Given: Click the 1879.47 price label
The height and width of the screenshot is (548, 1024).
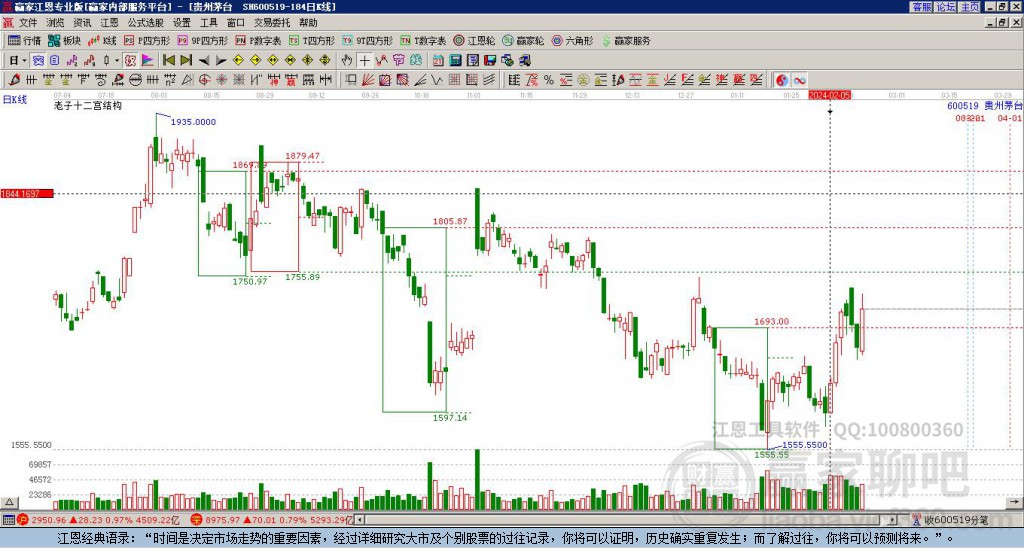Looking at the screenshot, I should click(x=302, y=155).
